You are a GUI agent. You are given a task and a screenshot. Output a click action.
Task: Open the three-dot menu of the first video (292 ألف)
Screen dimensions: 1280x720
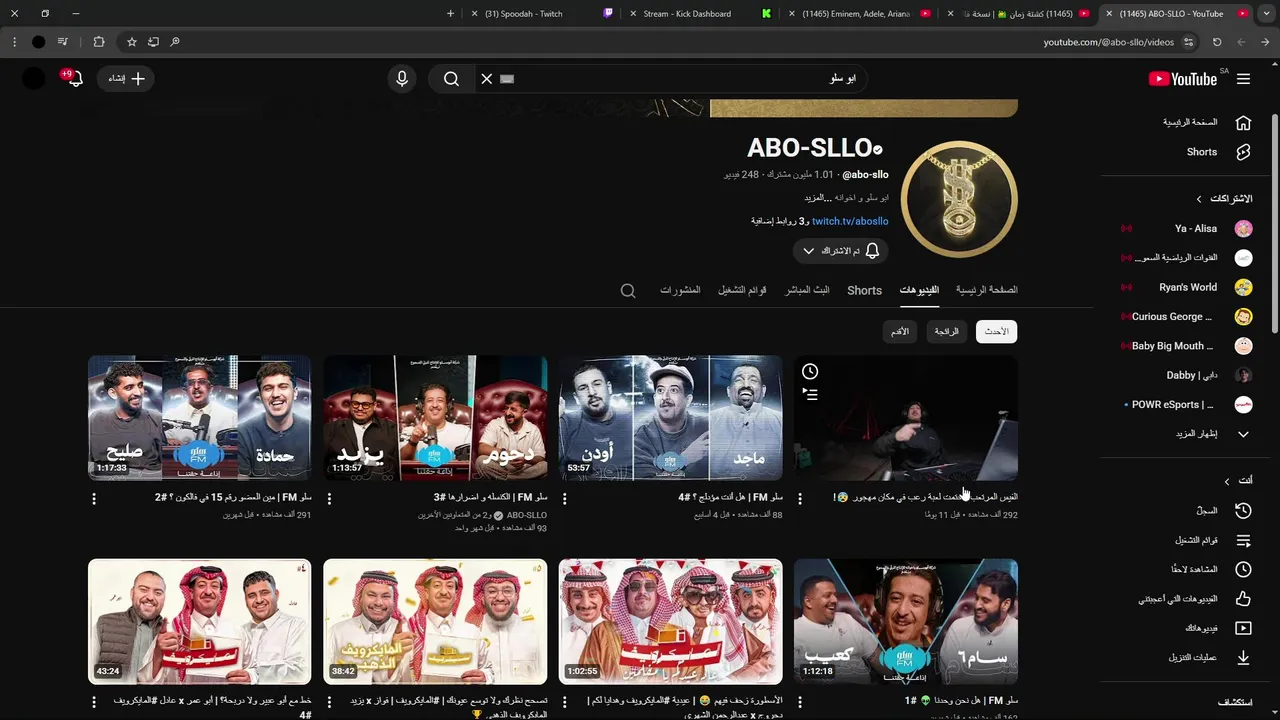pos(800,498)
